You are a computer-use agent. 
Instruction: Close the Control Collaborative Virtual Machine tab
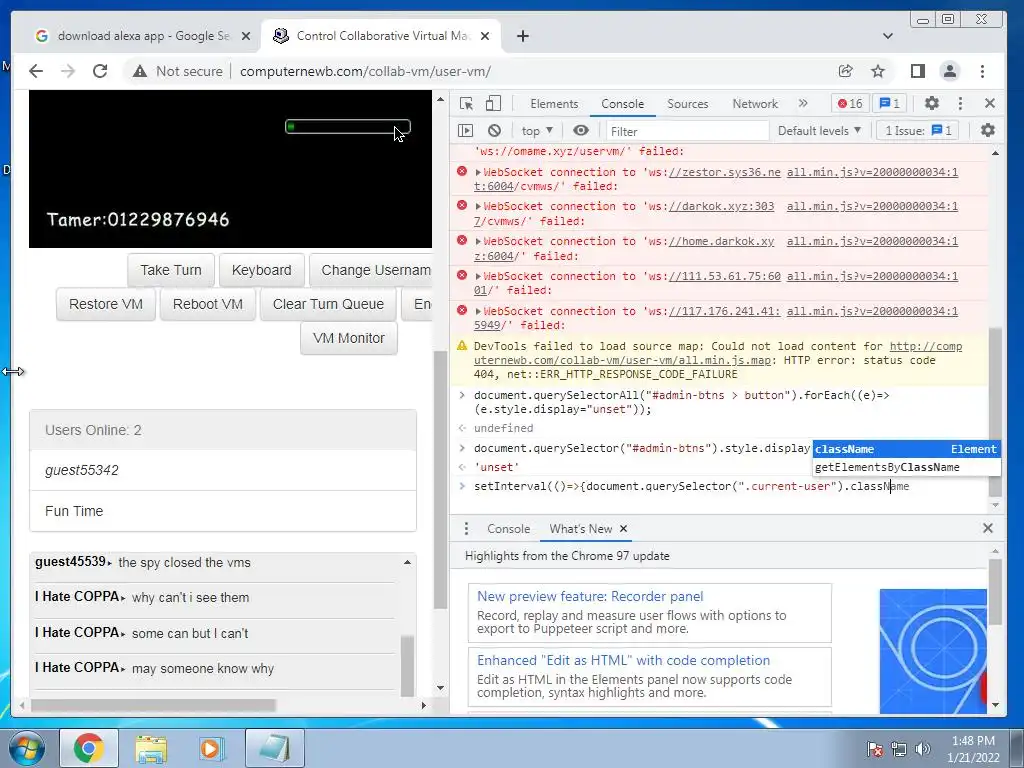click(485, 36)
